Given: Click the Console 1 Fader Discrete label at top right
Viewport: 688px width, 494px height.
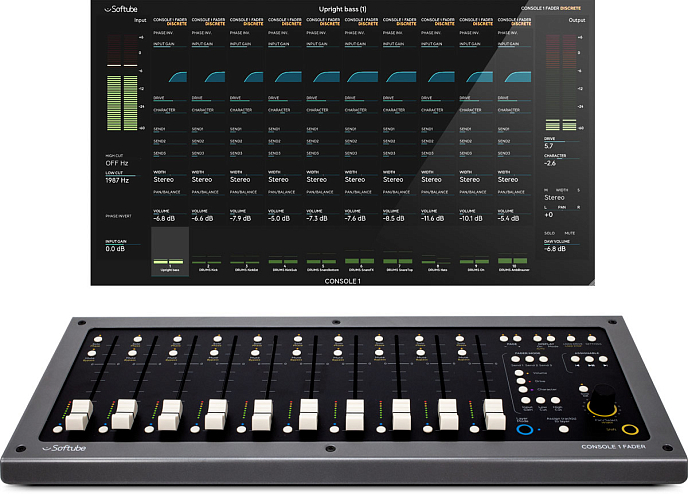Looking at the screenshot, I should (551, 8).
